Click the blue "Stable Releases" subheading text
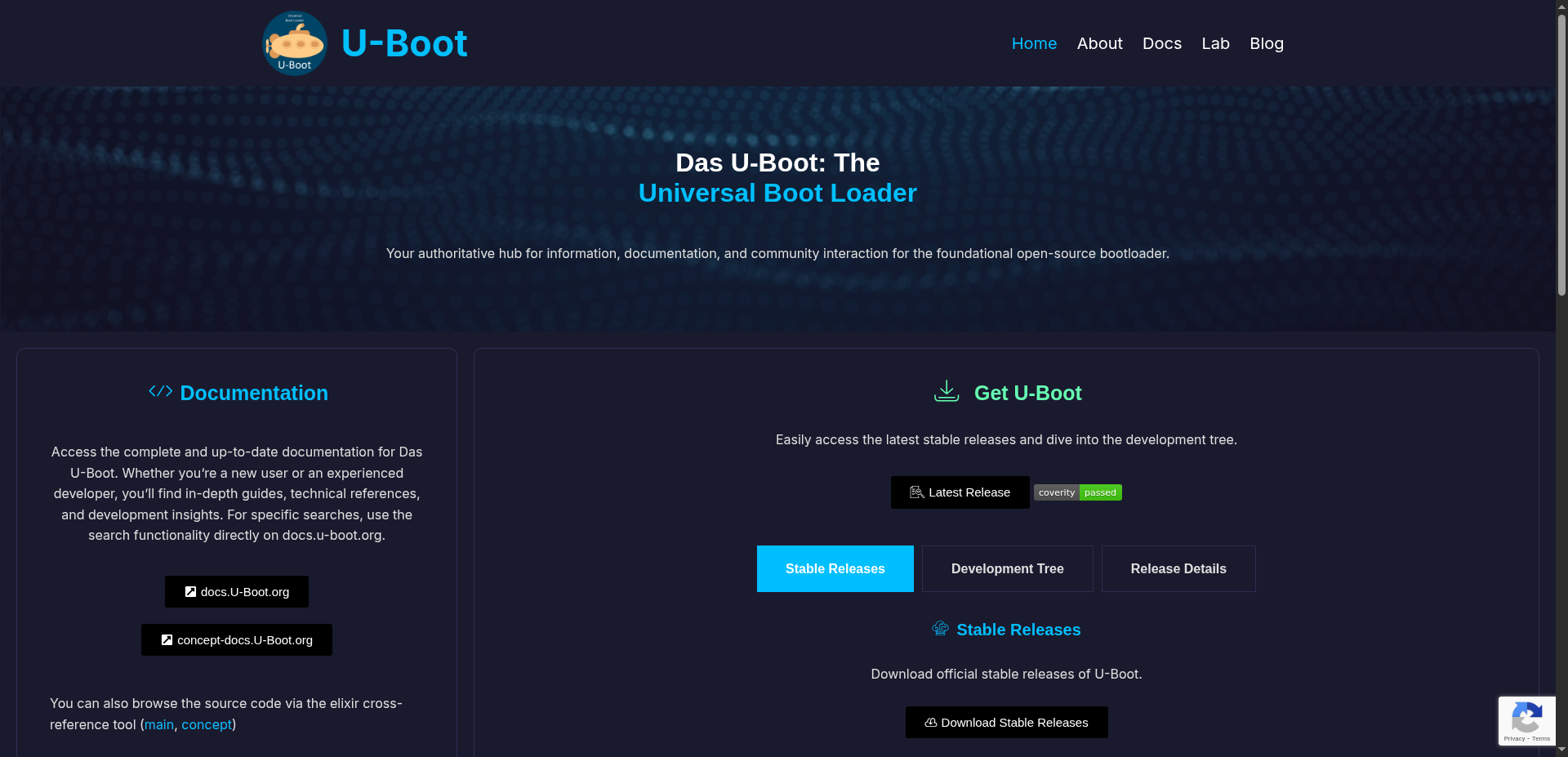 pos(1018,630)
